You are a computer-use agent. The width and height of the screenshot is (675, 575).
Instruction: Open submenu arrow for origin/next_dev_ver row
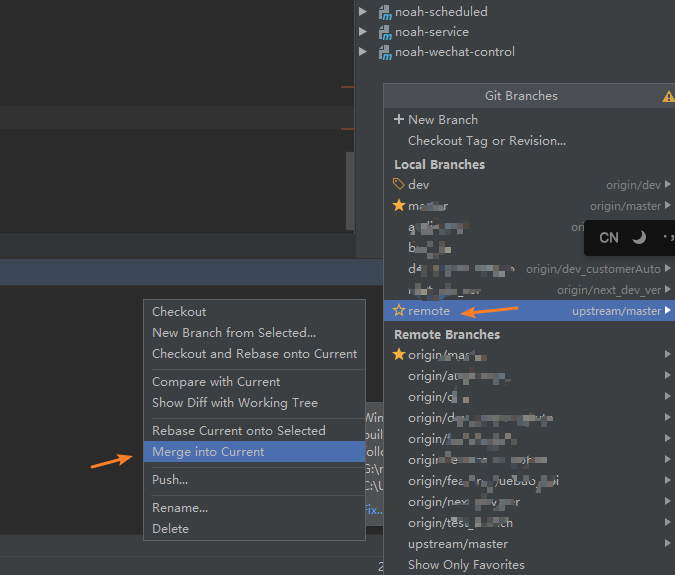click(667, 289)
